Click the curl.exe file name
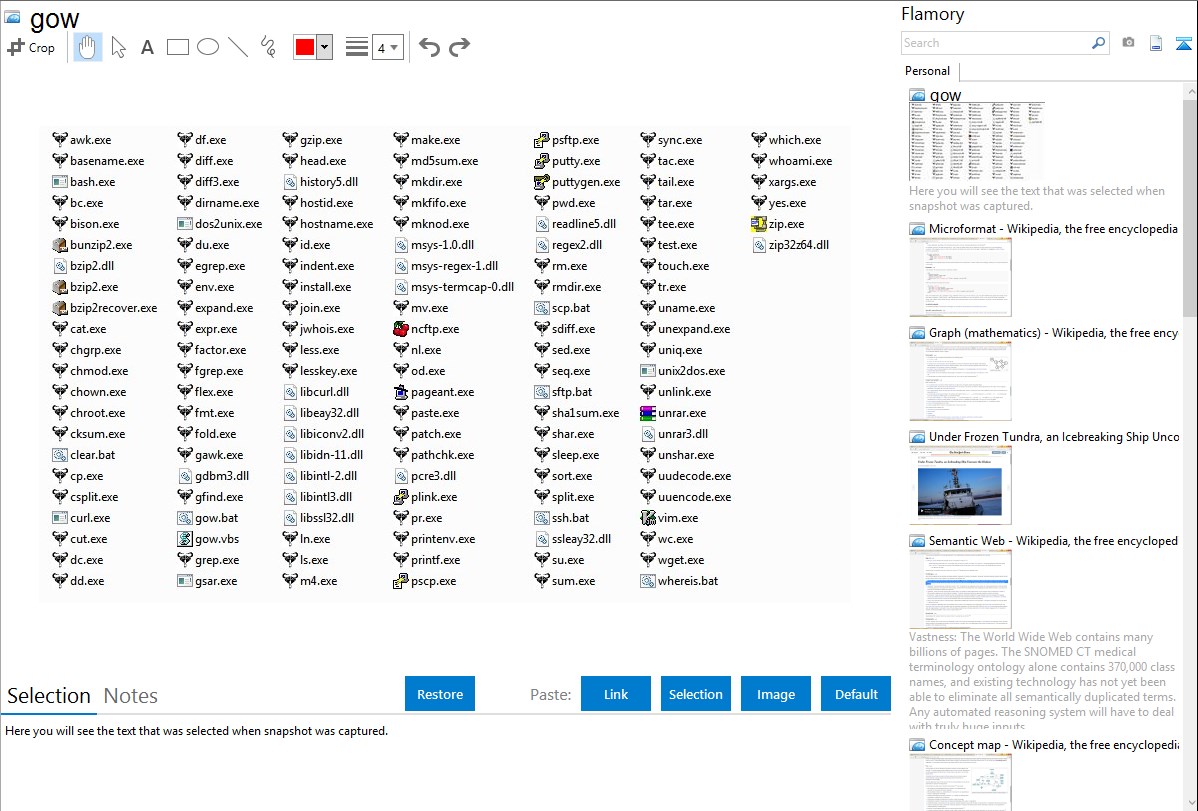This screenshot has height=811, width=1198. tap(90, 518)
